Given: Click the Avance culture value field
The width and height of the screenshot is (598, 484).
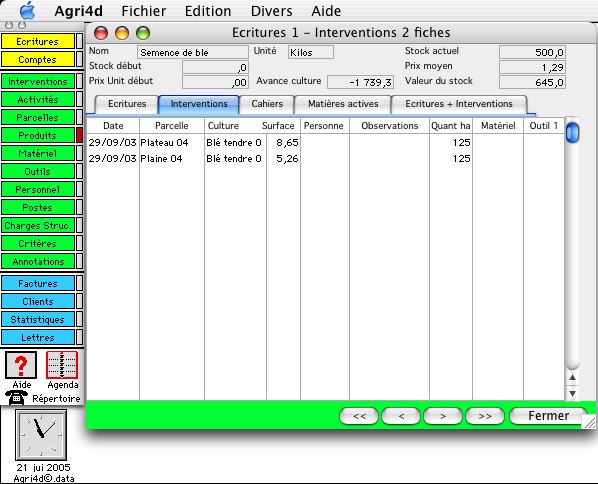Looking at the screenshot, I should pos(360,82).
